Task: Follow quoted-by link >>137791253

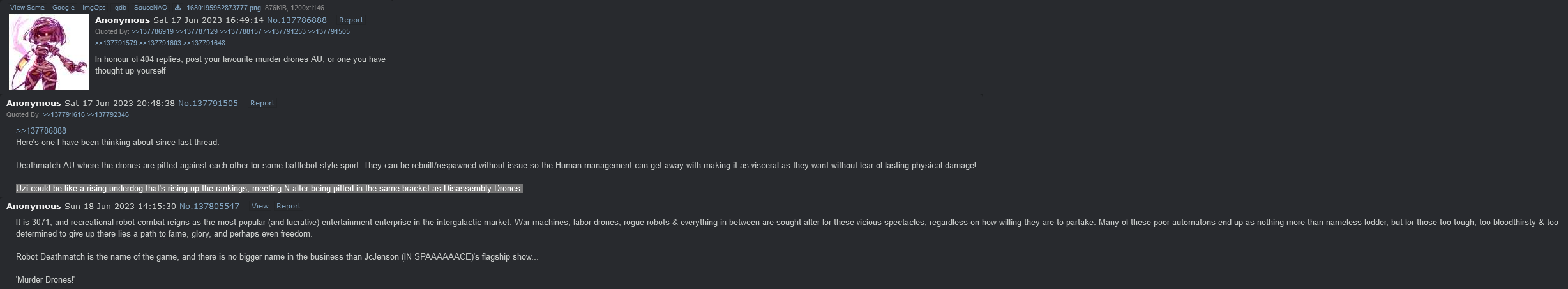Action: (x=285, y=31)
